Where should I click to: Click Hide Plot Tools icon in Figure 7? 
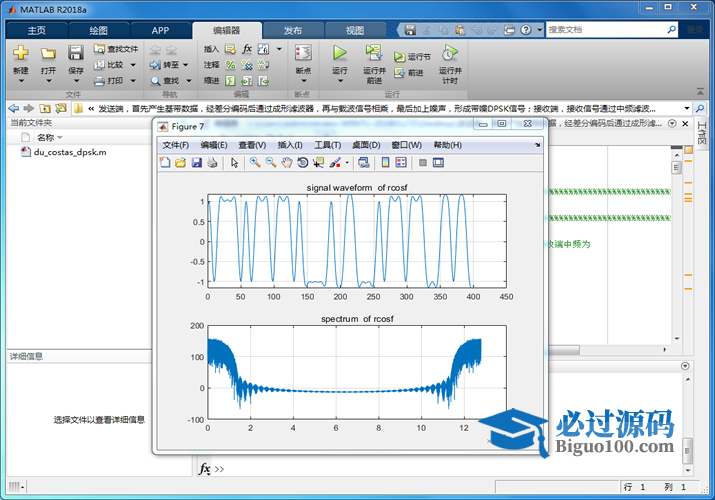(423, 162)
